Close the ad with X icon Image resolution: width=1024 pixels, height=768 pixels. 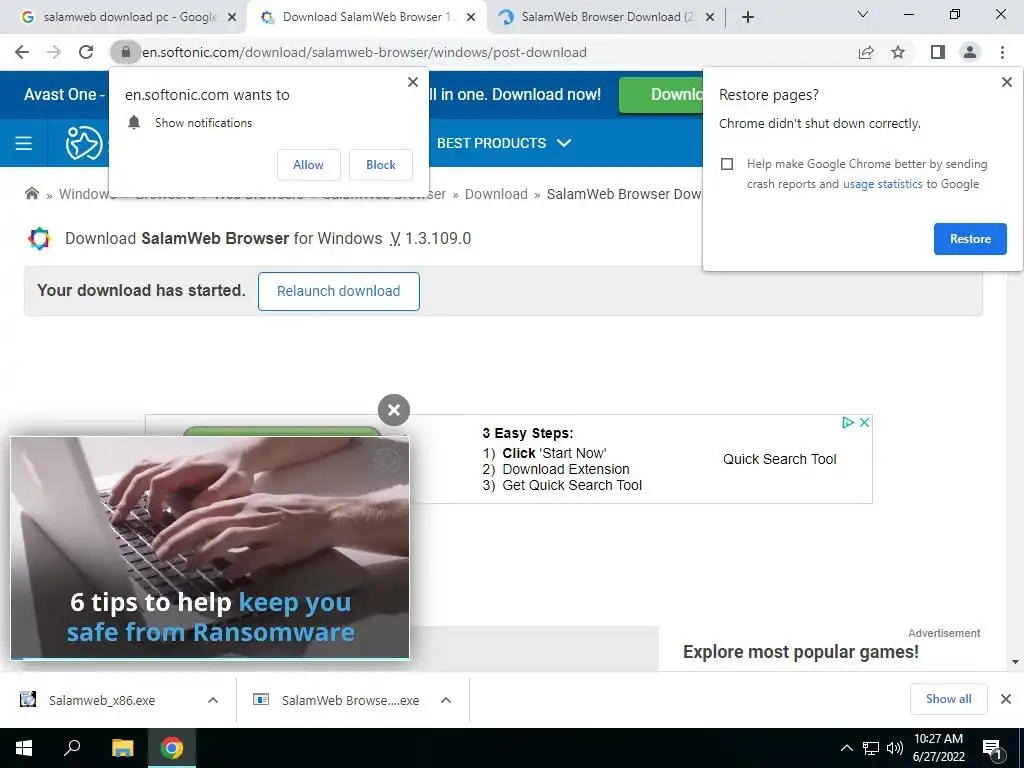tap(864, 423)
